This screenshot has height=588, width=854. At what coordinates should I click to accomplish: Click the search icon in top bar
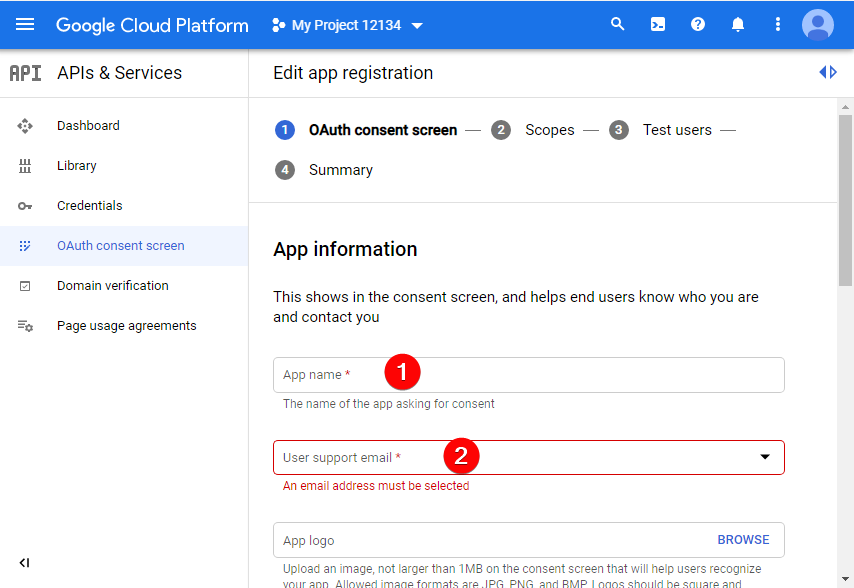click(617, 23)
